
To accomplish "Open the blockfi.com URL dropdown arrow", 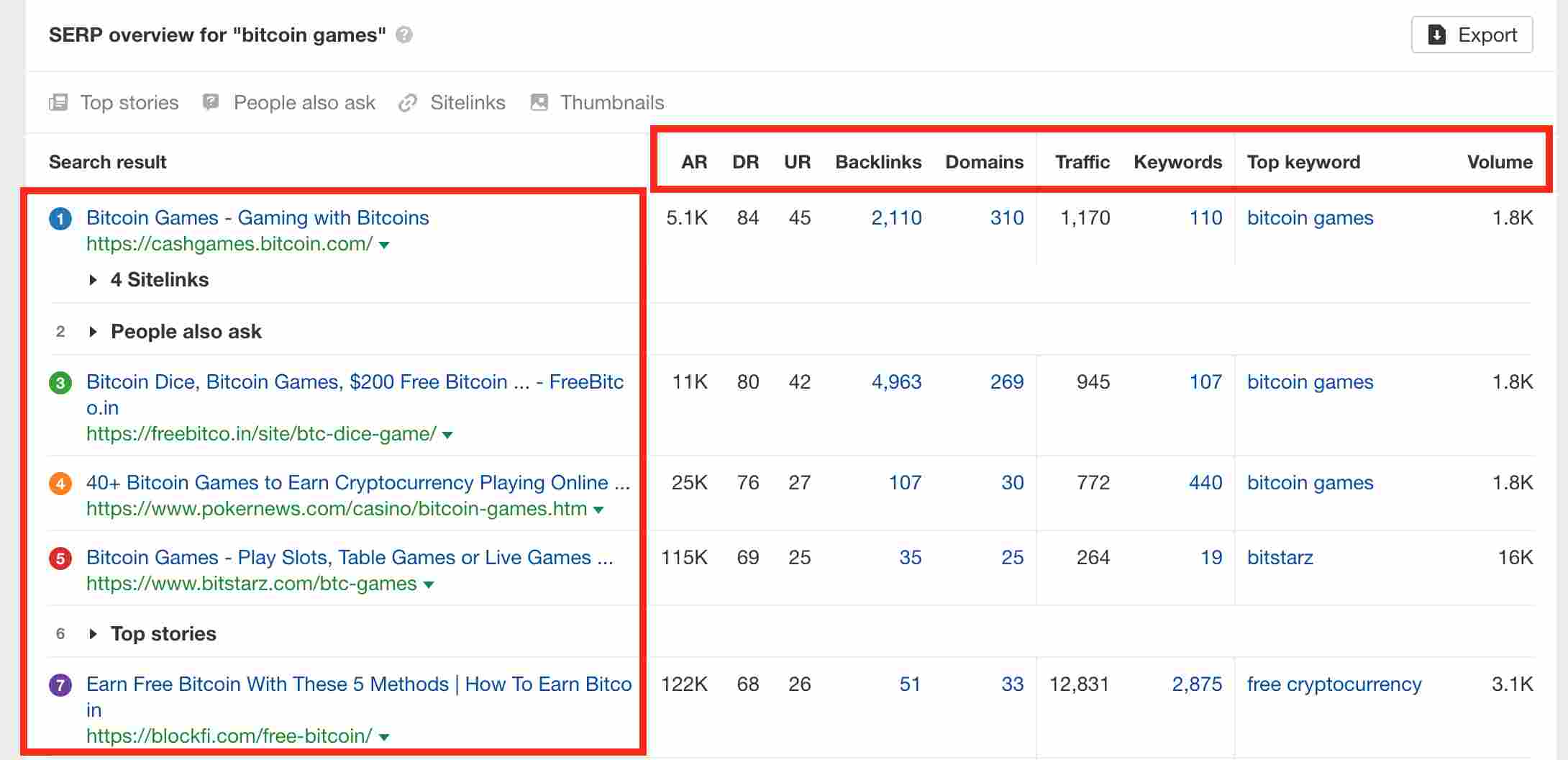I will pos(384,738).
